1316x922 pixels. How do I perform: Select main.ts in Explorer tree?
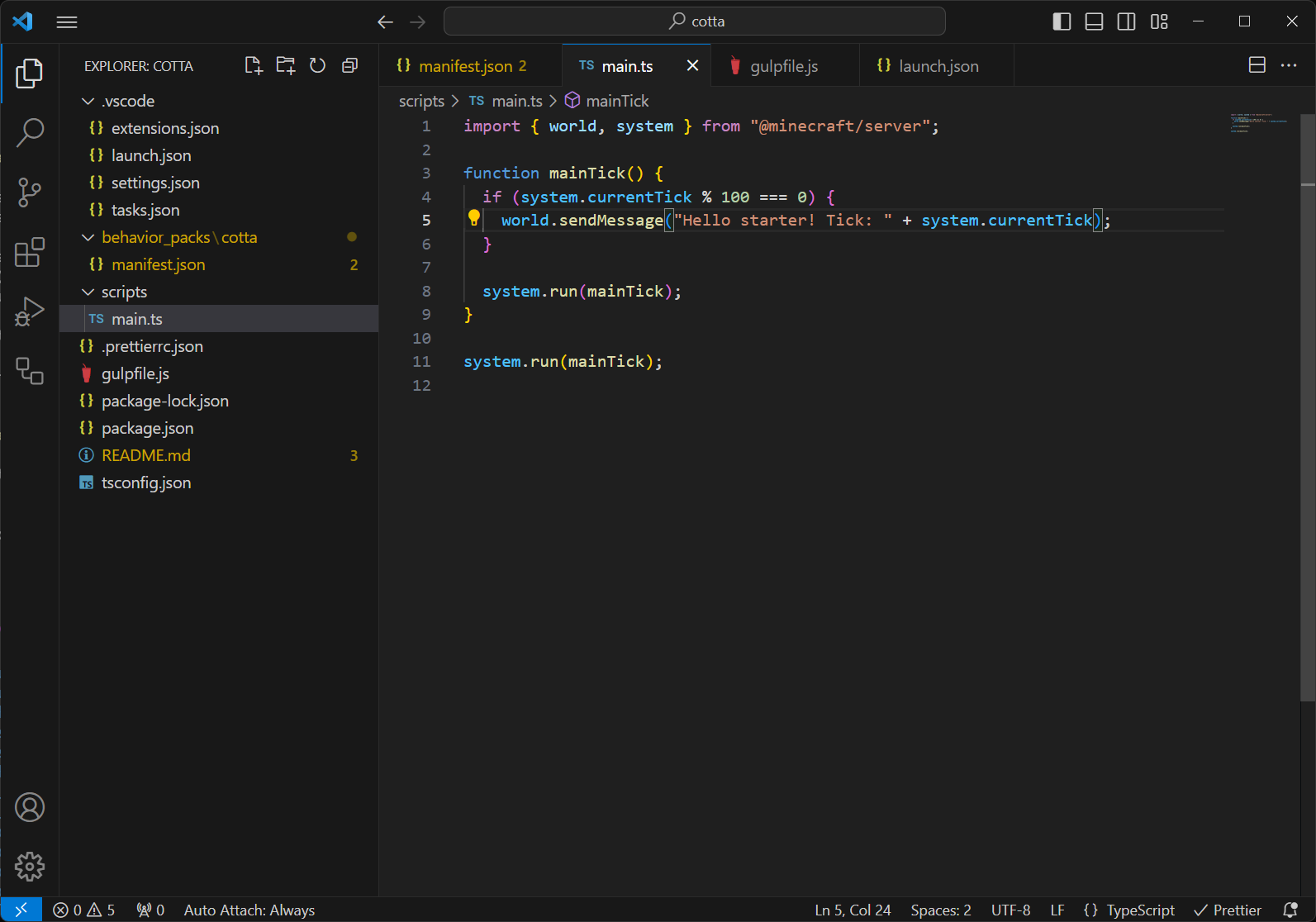pos(219,319)
